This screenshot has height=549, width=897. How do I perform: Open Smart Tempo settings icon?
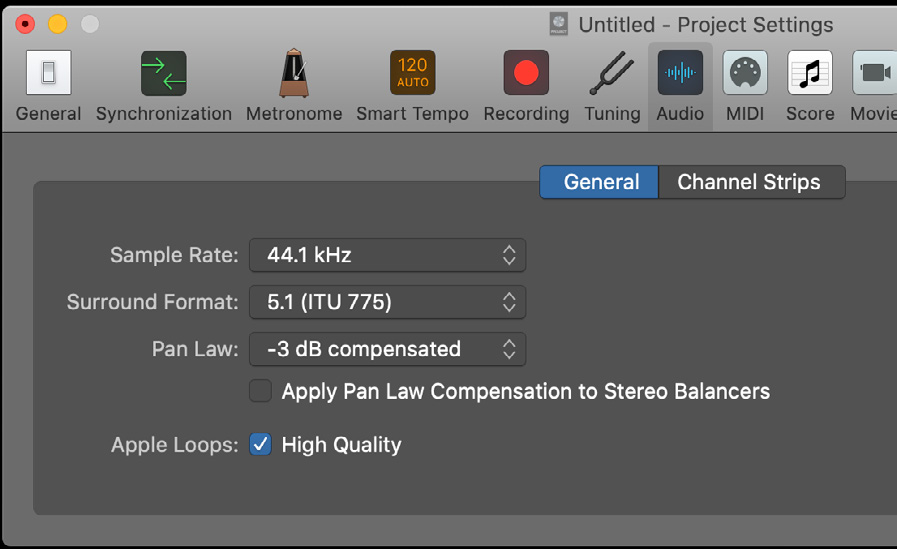click(412, 73)
